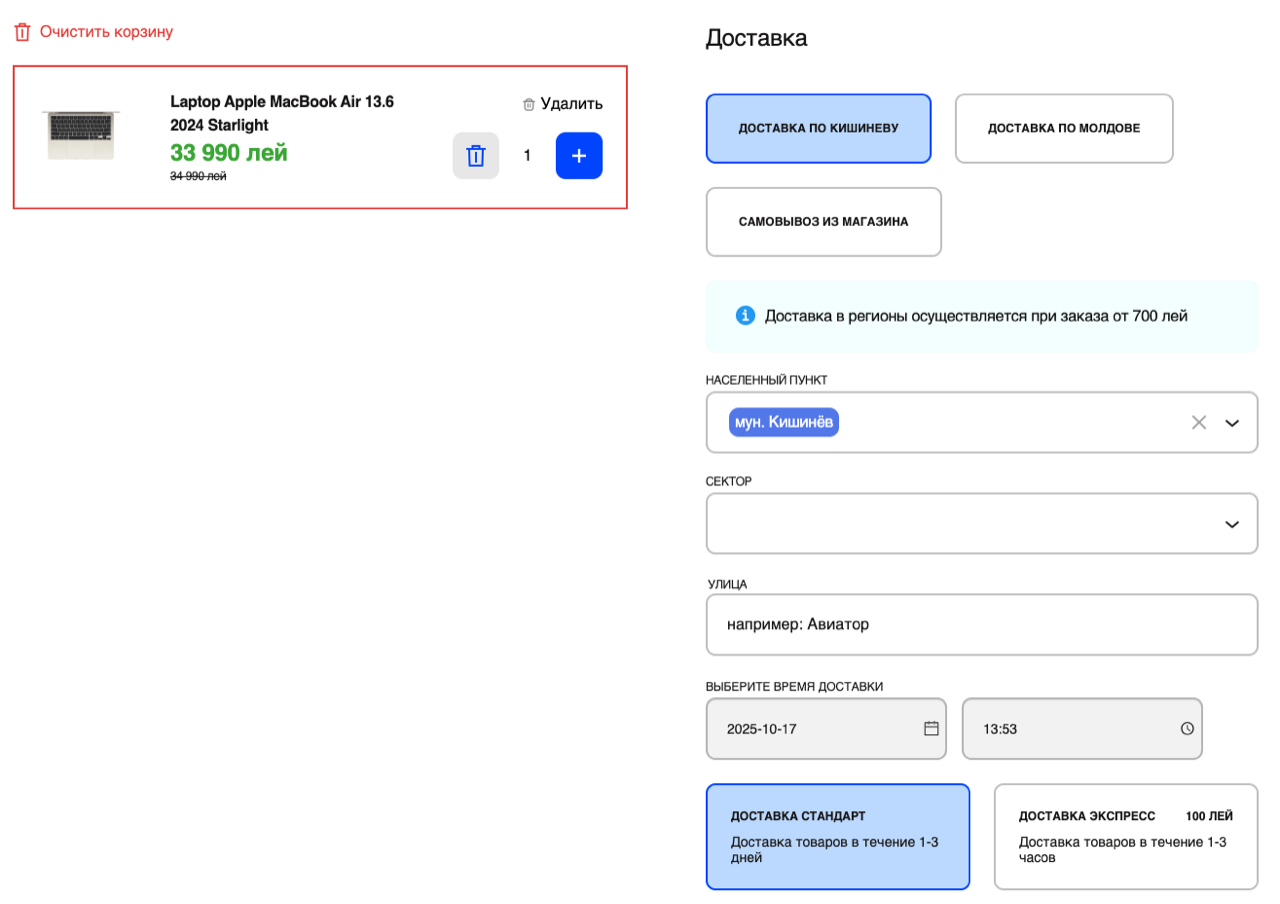This screenshot has width=1280, height=904.
Task: Choose Доставка по Молдове option
Action: [1064, 128]
